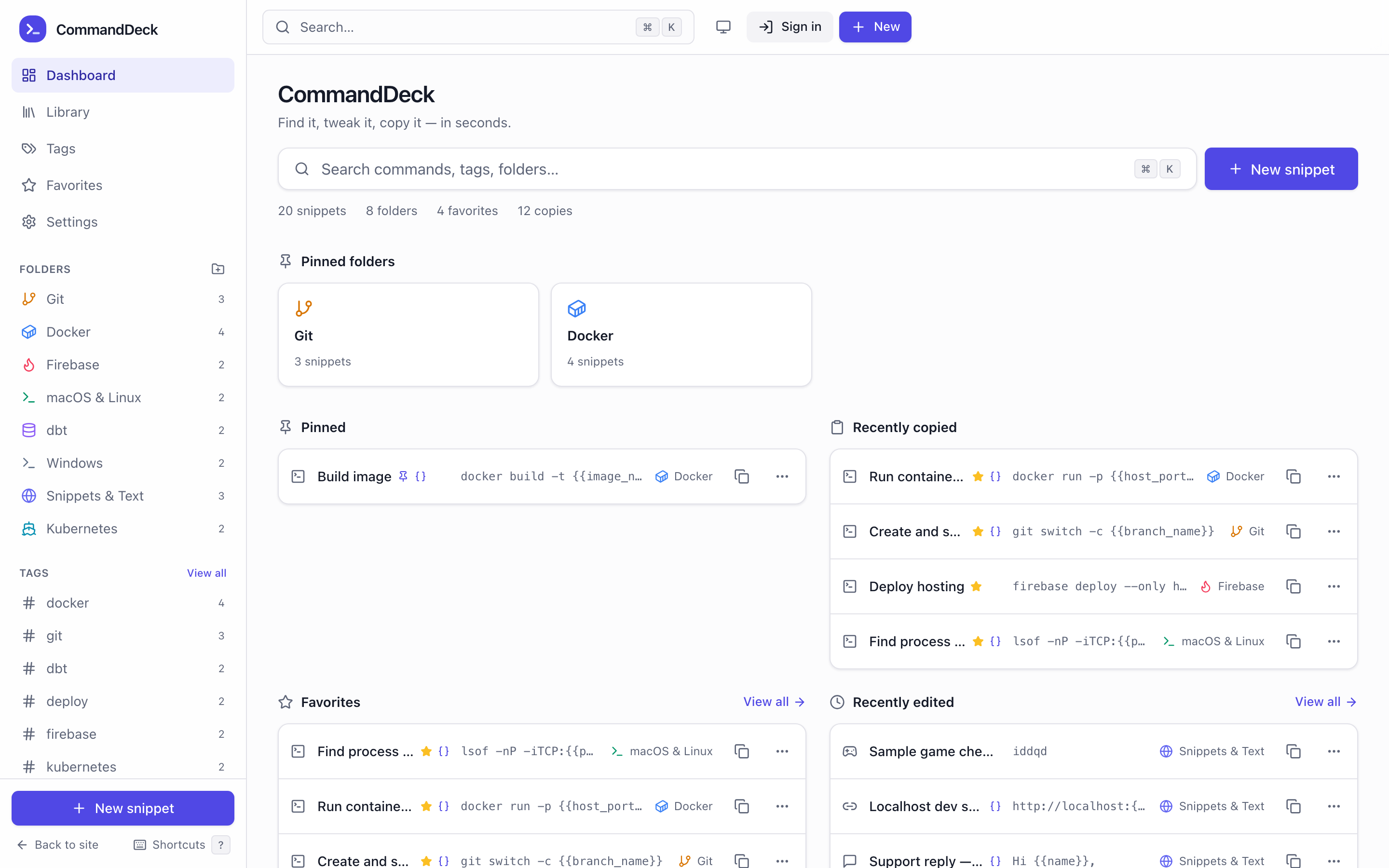The width and height of the screenshot is (1389, 868).
Task: Toggle star on Run container in Favorites
Action: 426,807
